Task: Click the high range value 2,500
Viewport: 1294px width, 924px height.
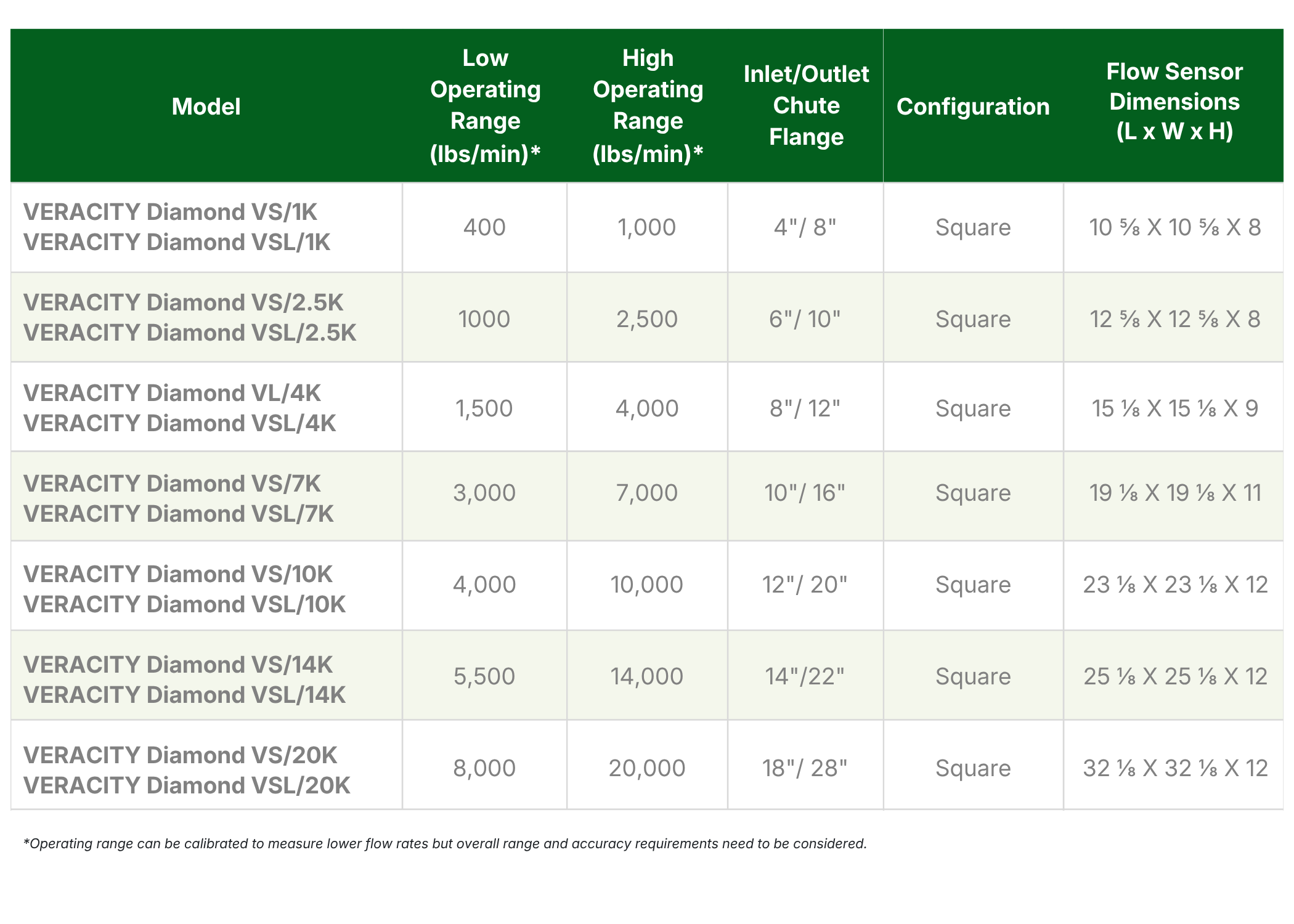Action: (x=647, y=319)
